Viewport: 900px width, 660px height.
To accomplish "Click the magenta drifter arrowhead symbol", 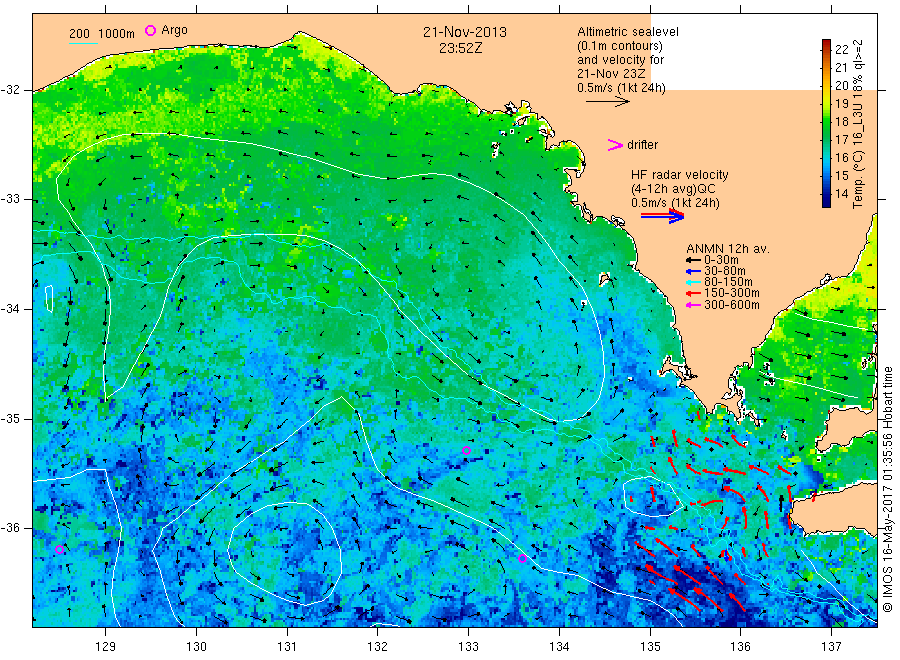I will click(x=615, y=145).
